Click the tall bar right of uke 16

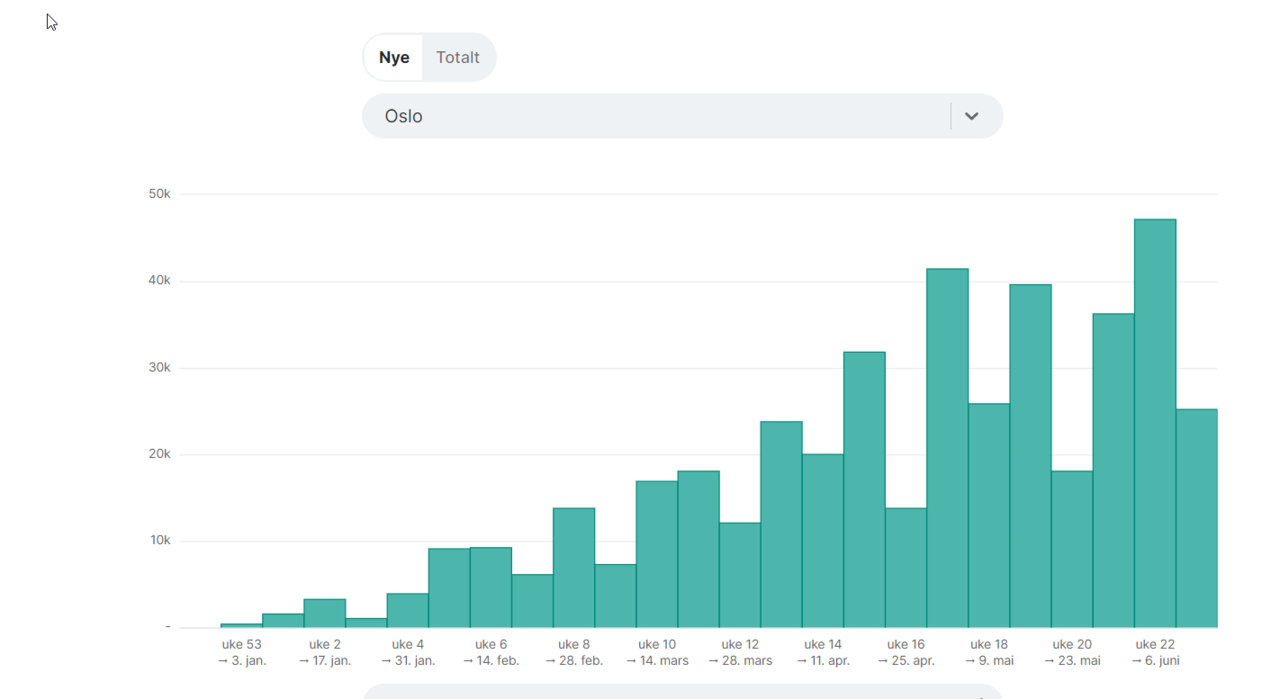point(947,448)
